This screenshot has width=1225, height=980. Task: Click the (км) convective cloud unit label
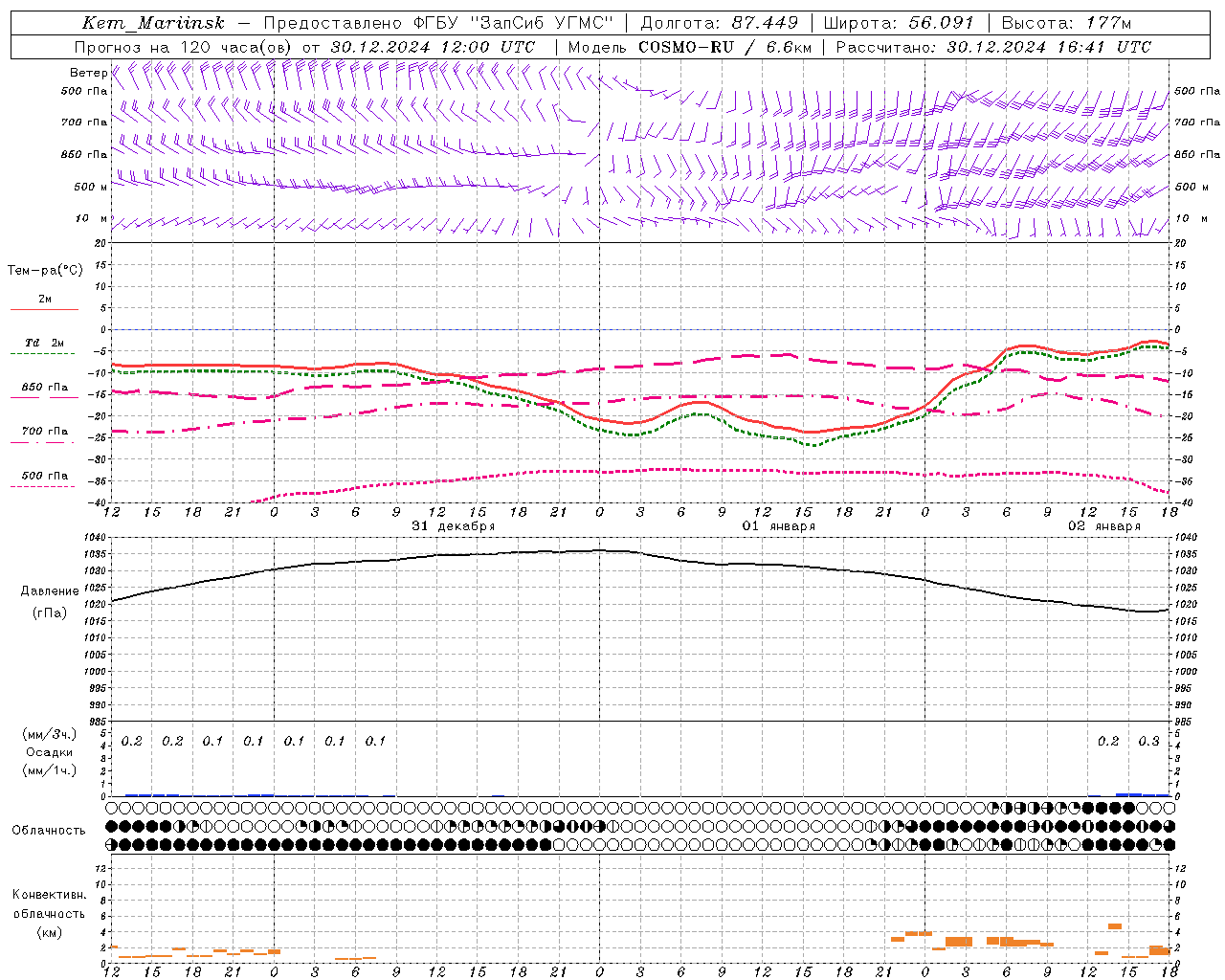[50, 931]
